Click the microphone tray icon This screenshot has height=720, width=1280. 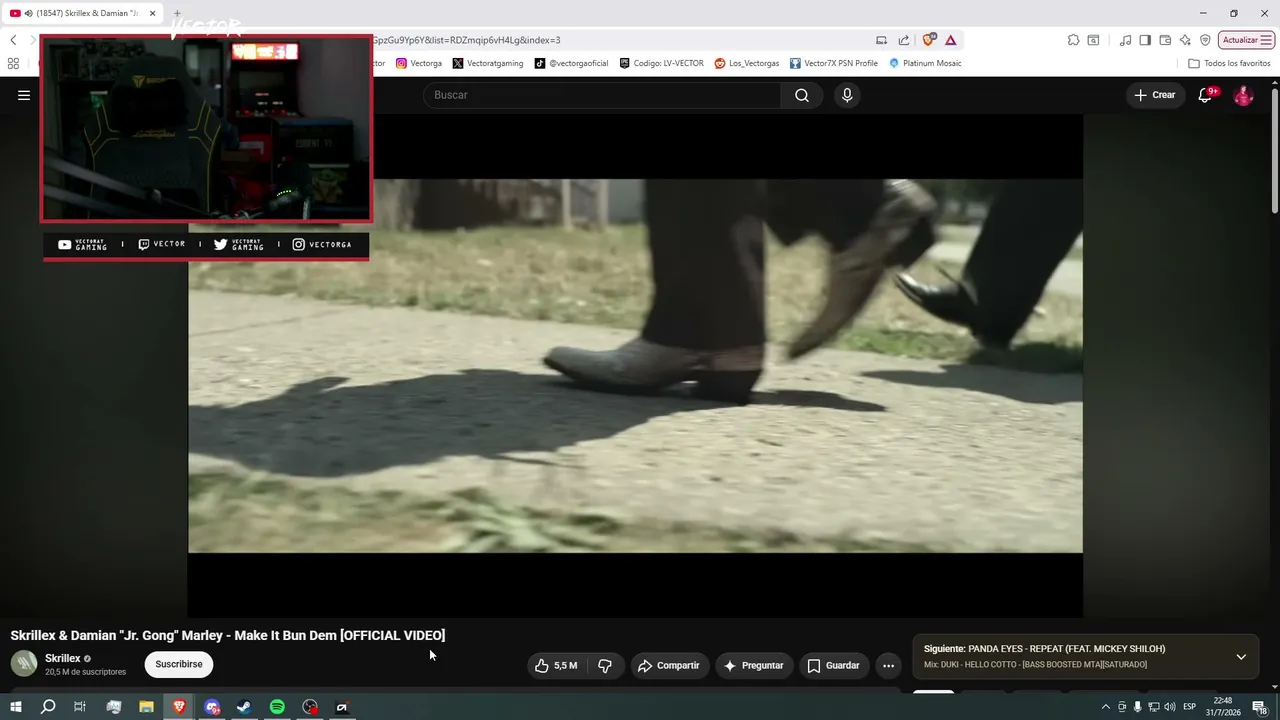coord(1138,707)
